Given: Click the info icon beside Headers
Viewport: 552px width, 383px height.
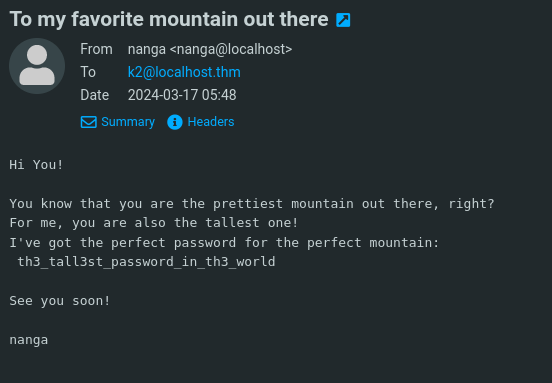Looking at the screenshot, I should click(x=175, y=122).
